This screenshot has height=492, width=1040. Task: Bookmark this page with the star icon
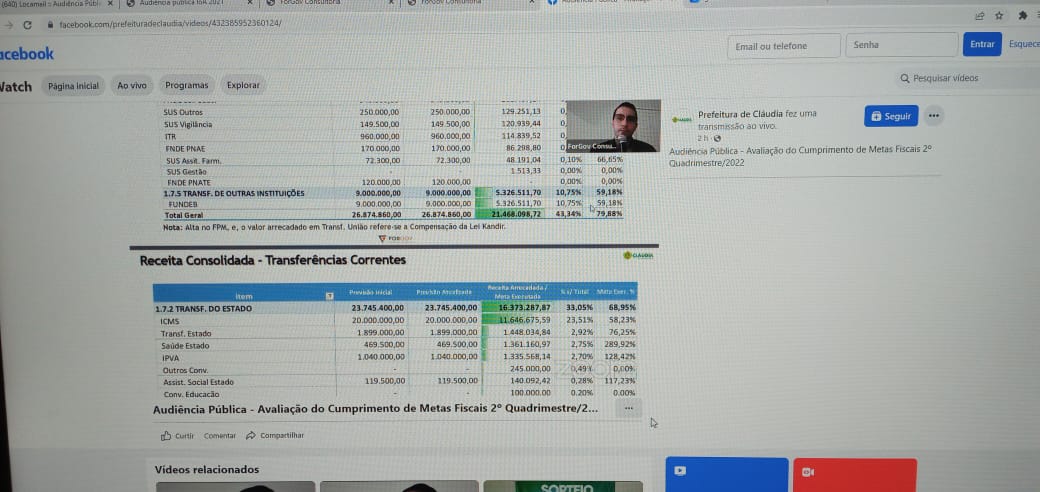(x=999, y=17)
